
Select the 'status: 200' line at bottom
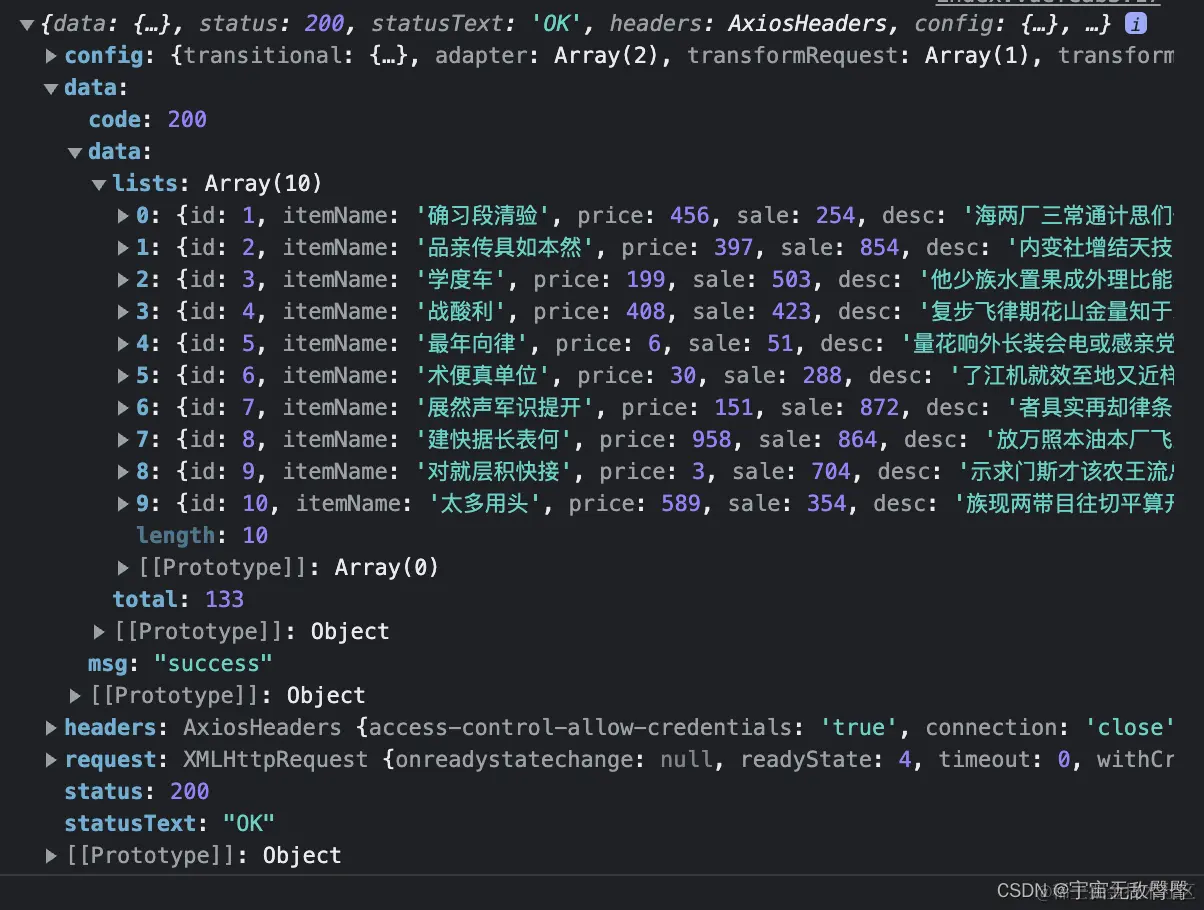(136, 792)
